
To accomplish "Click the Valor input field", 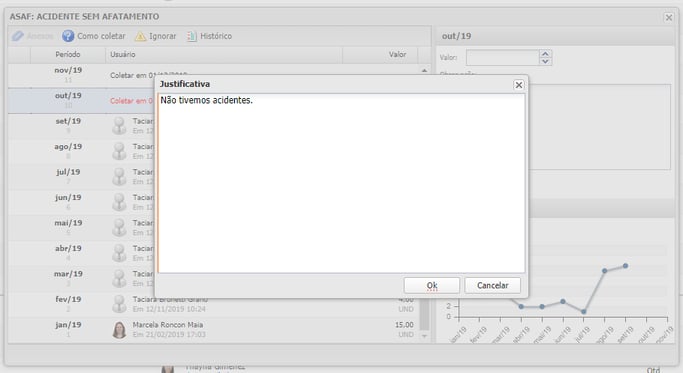I will point(502,58).
